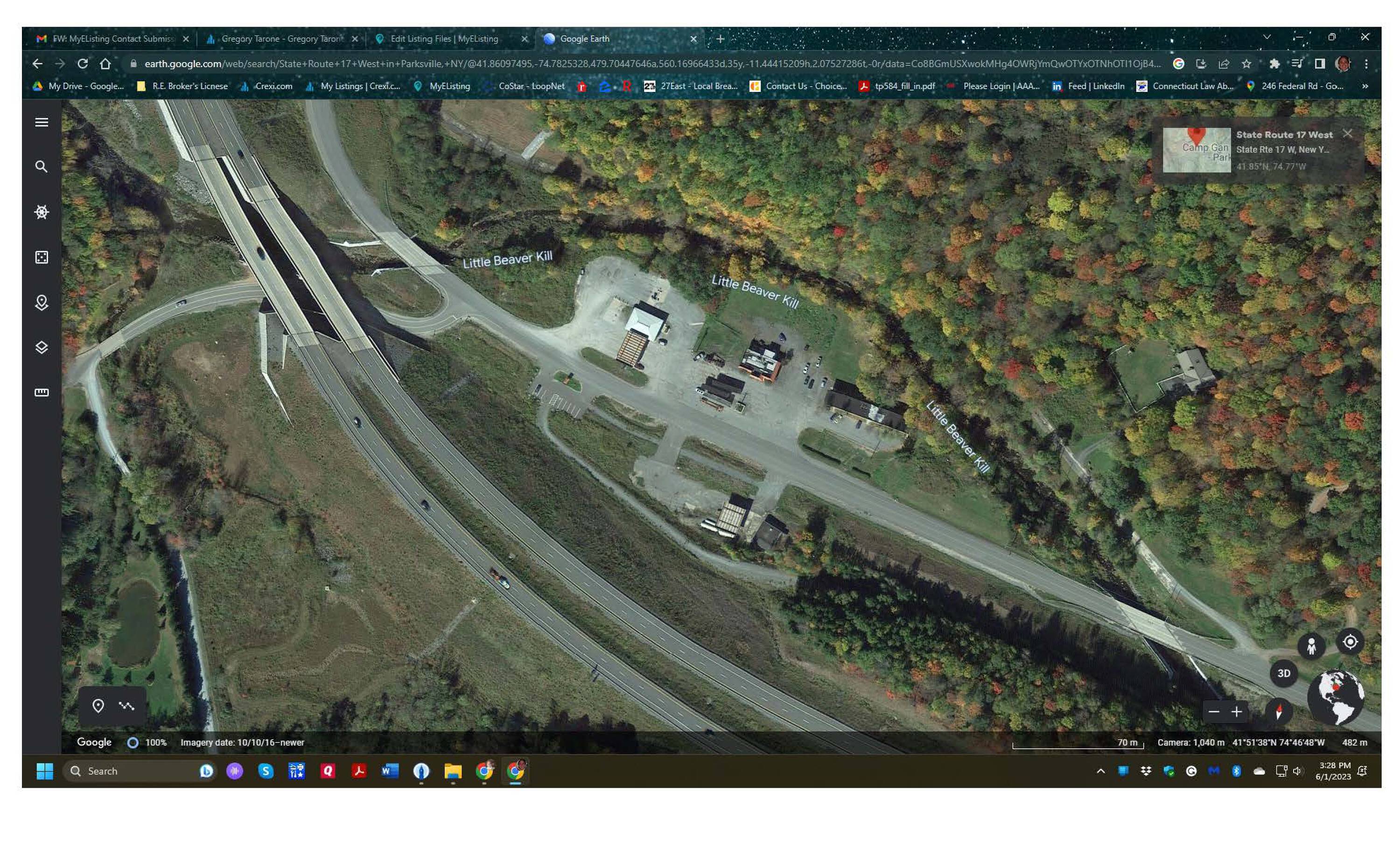Image resolution: width=1400 pixels, height=841 pixels.
Task: Open Voyager ship wheel icon
Action: point(42,212)
